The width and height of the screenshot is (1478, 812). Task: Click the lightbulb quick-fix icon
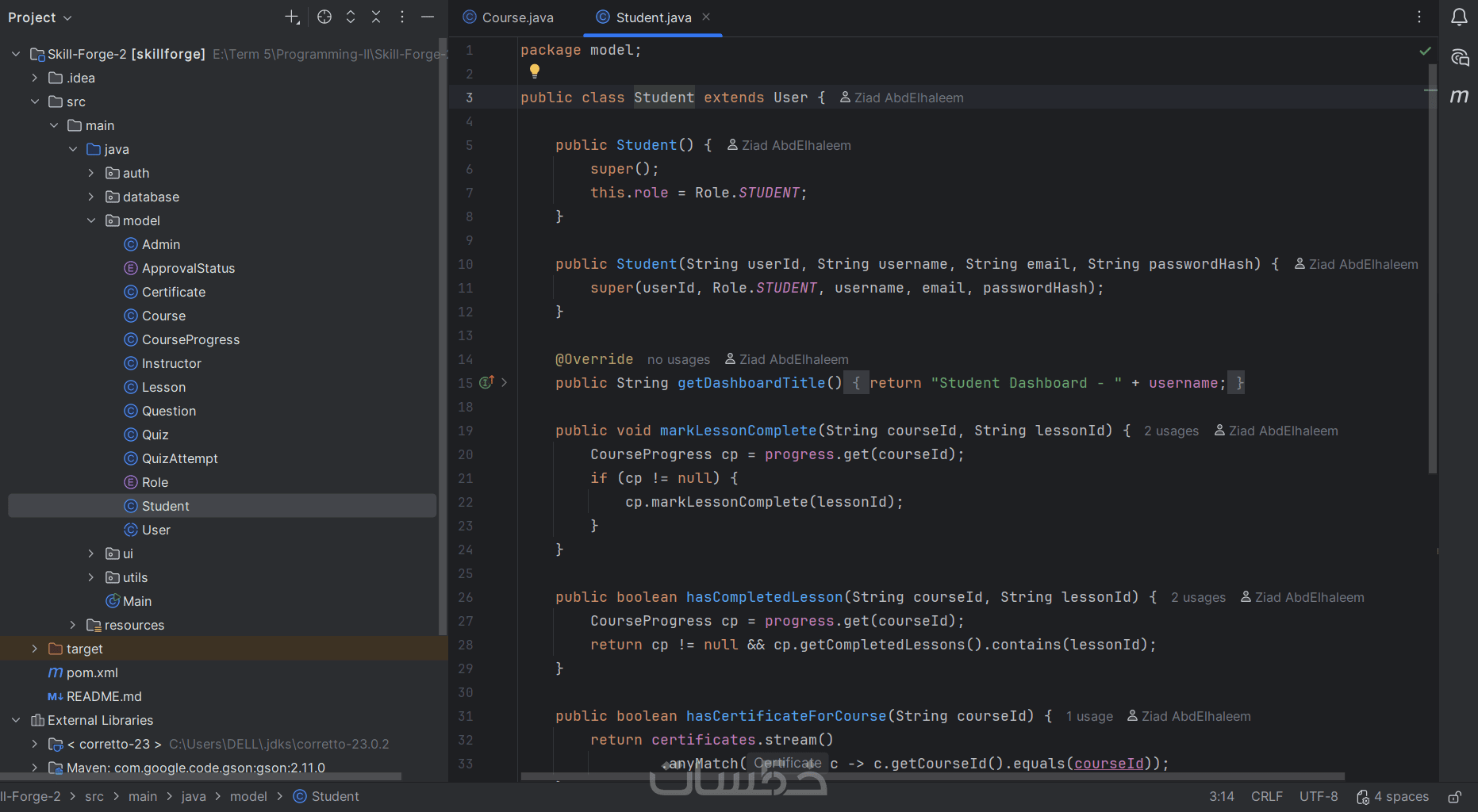click(x=535, y=71)
